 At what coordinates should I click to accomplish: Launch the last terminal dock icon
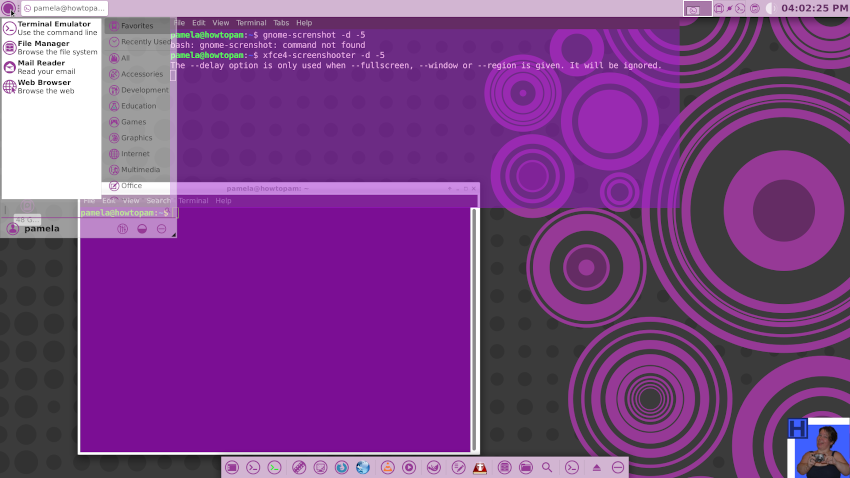click(x=572, y=467)
